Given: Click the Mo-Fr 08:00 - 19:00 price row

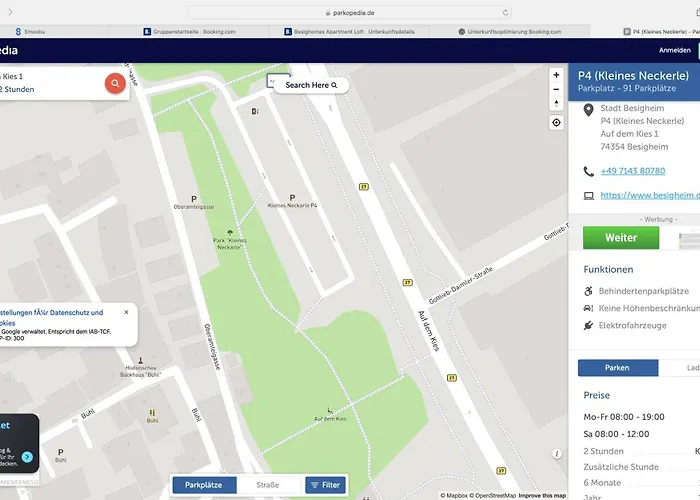Looking at the screenshot, I should click(x=624, y=417).
